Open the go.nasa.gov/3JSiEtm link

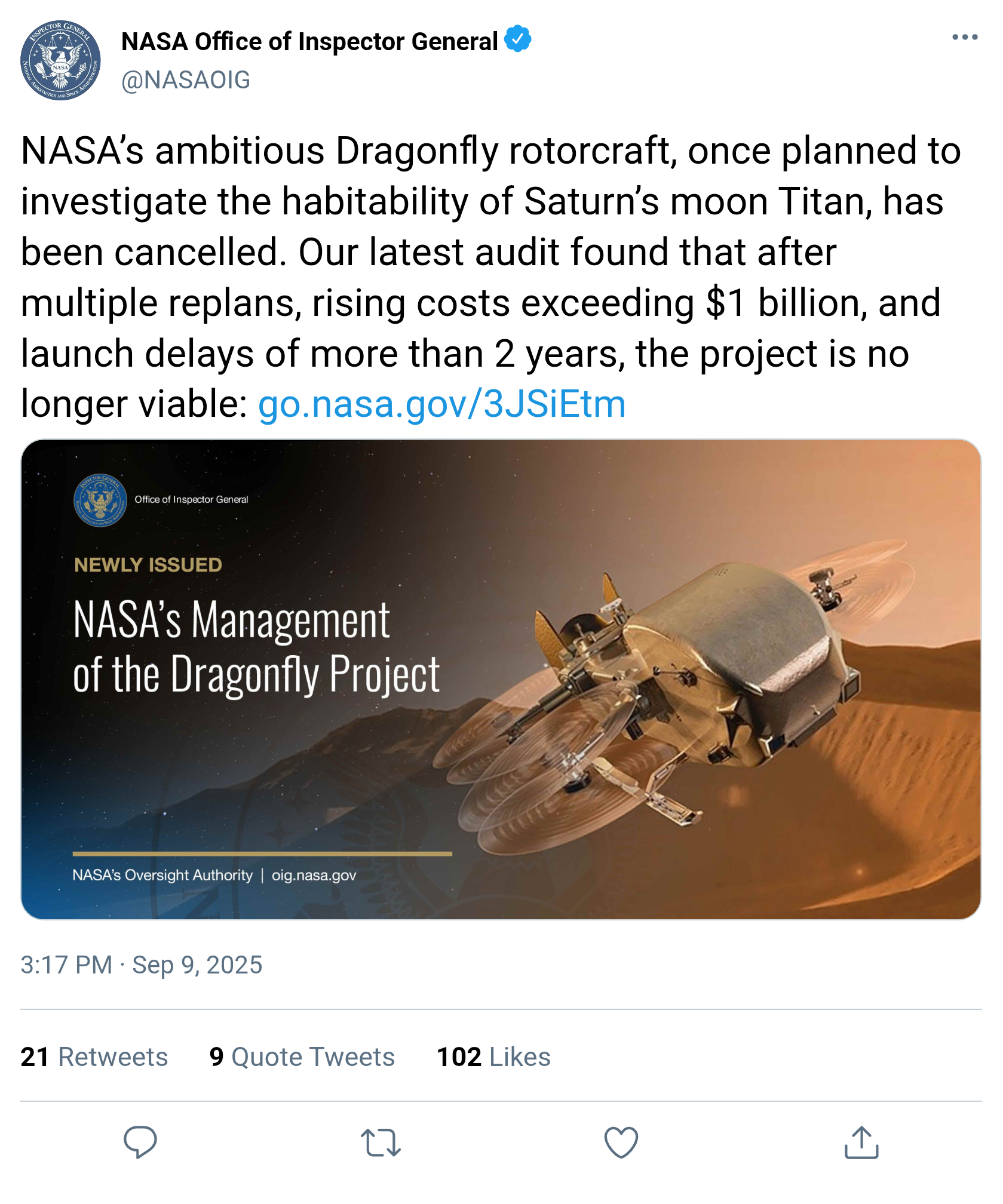[x=441, y=404]
